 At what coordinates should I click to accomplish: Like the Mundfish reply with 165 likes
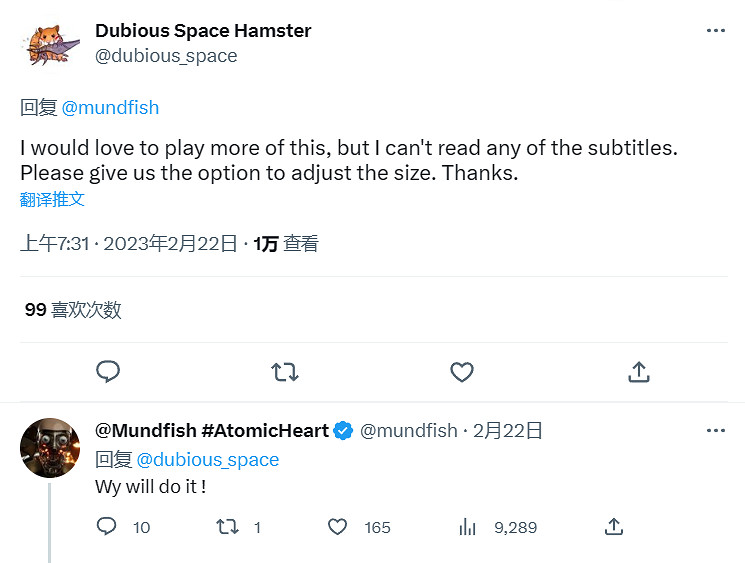point(338,526)
